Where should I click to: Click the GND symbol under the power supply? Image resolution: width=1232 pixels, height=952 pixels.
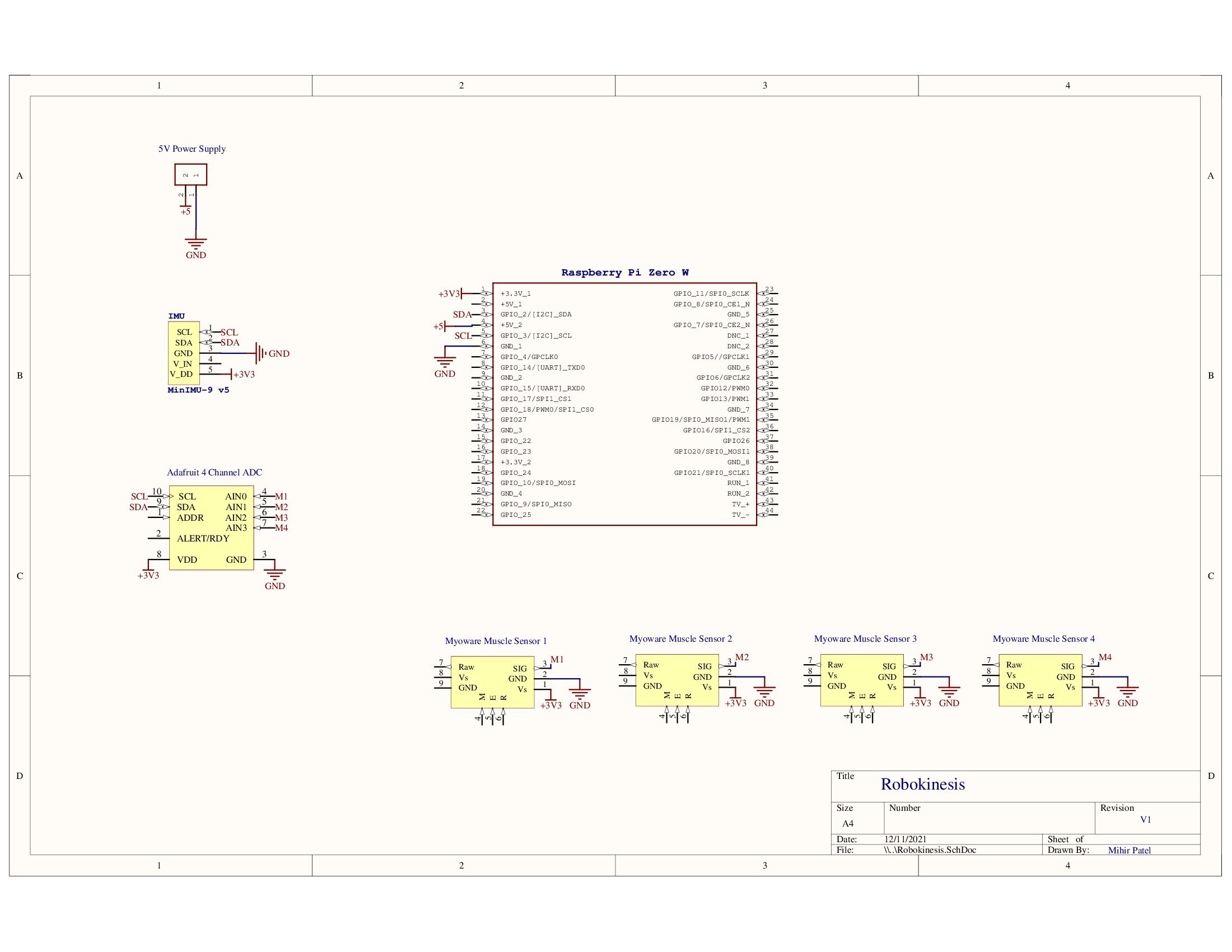tap(196, 247)
